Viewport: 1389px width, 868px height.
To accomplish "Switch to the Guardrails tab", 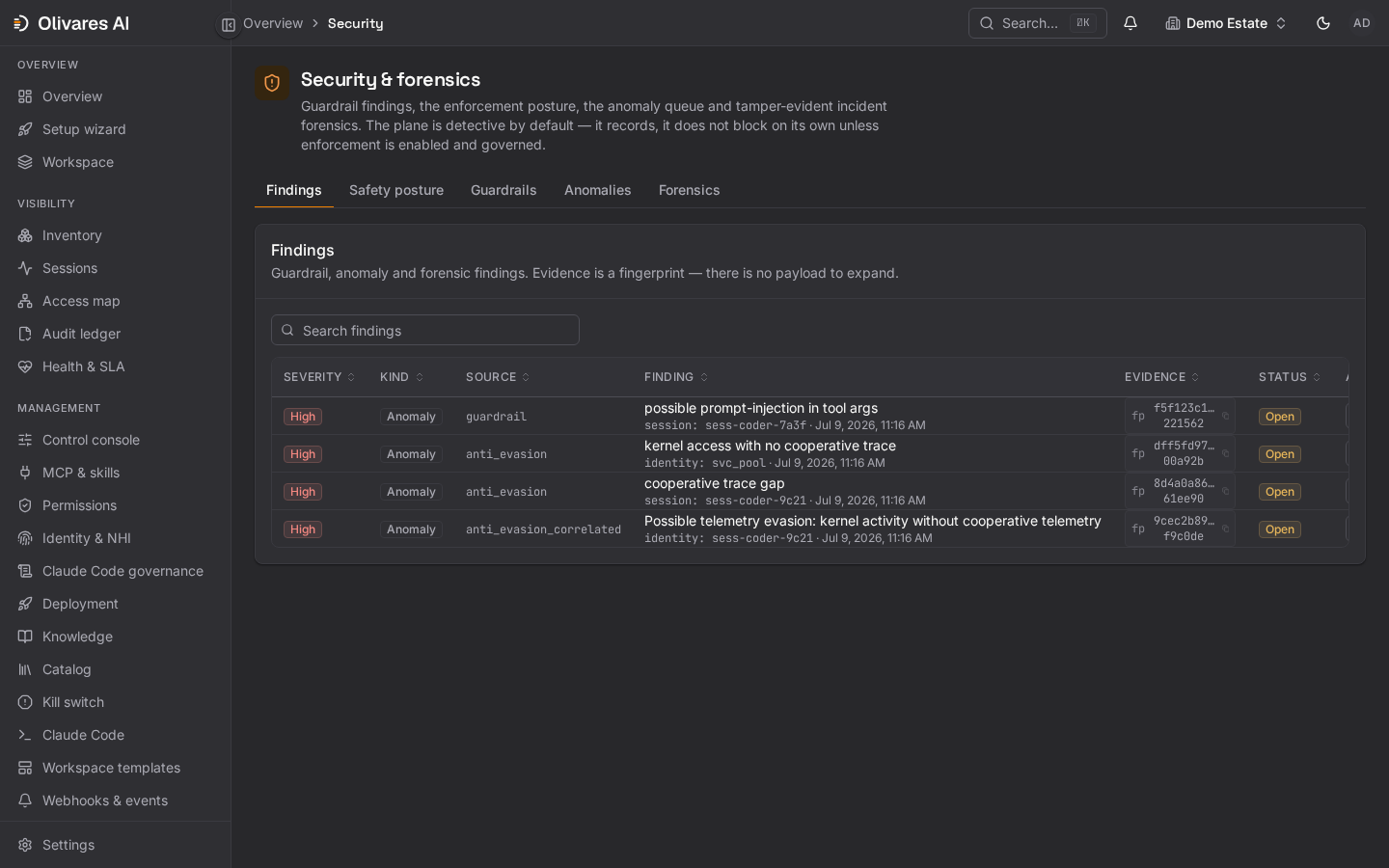I will click(504, 190).
